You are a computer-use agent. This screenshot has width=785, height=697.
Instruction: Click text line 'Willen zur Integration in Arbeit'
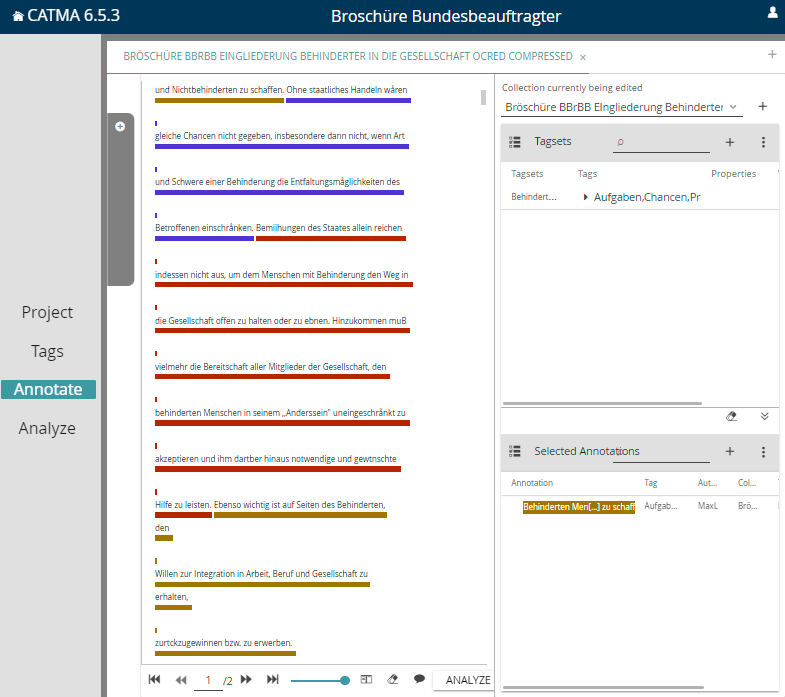[261, 574]
